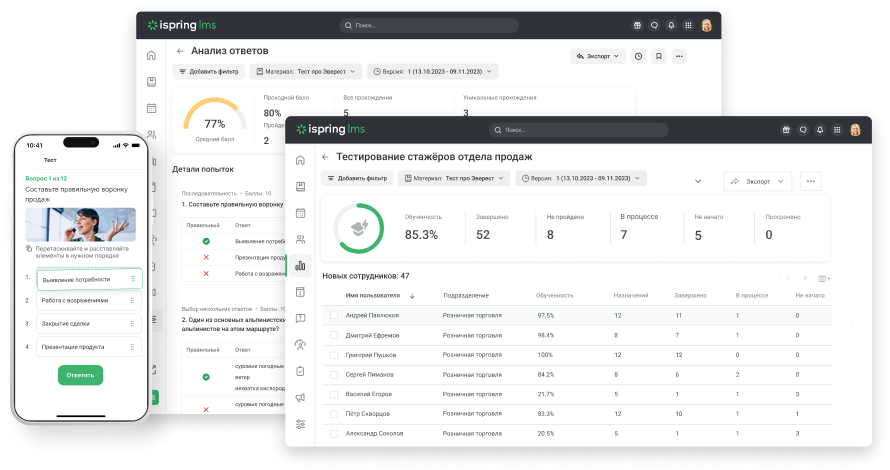Sort by Обученность column header
890x470 pixels.
(555, 295)
